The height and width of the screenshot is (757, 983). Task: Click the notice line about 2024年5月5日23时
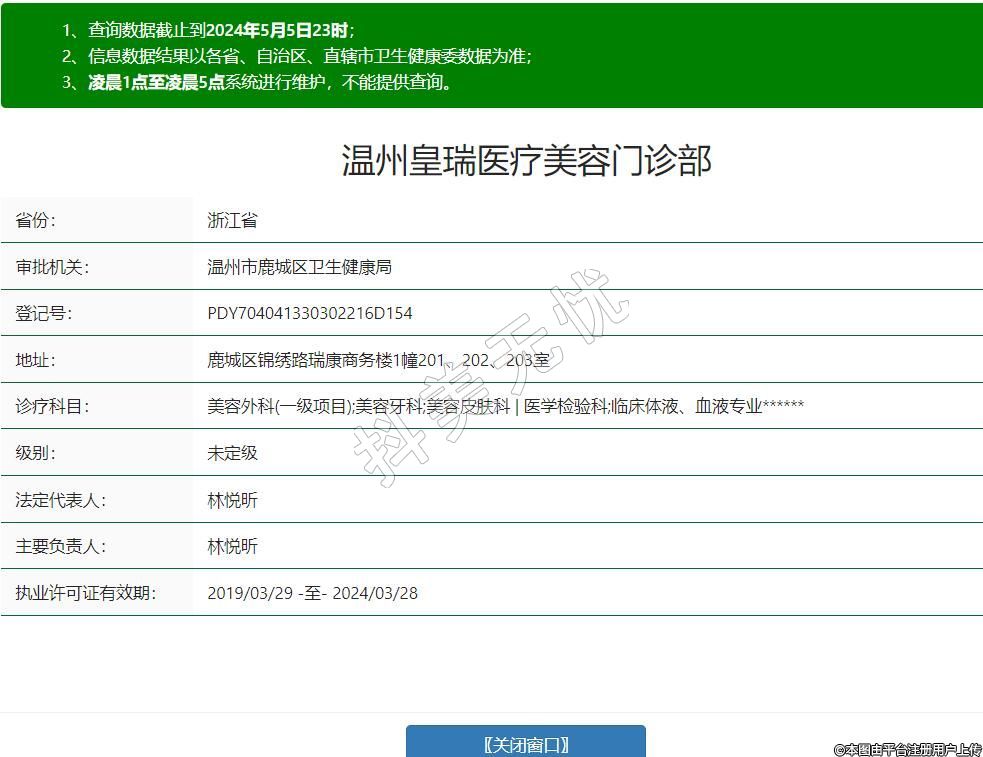[220, 30]
